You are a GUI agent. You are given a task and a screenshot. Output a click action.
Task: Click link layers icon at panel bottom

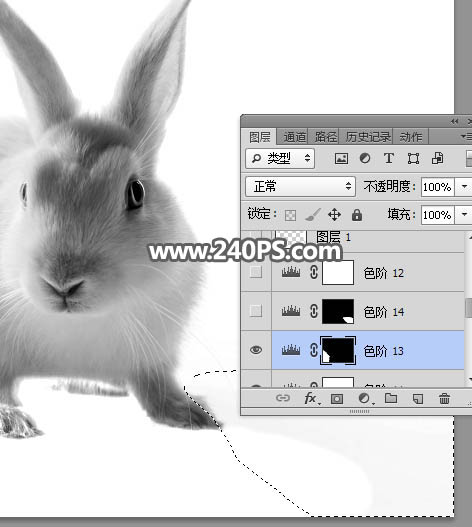[x=283, y=398]
